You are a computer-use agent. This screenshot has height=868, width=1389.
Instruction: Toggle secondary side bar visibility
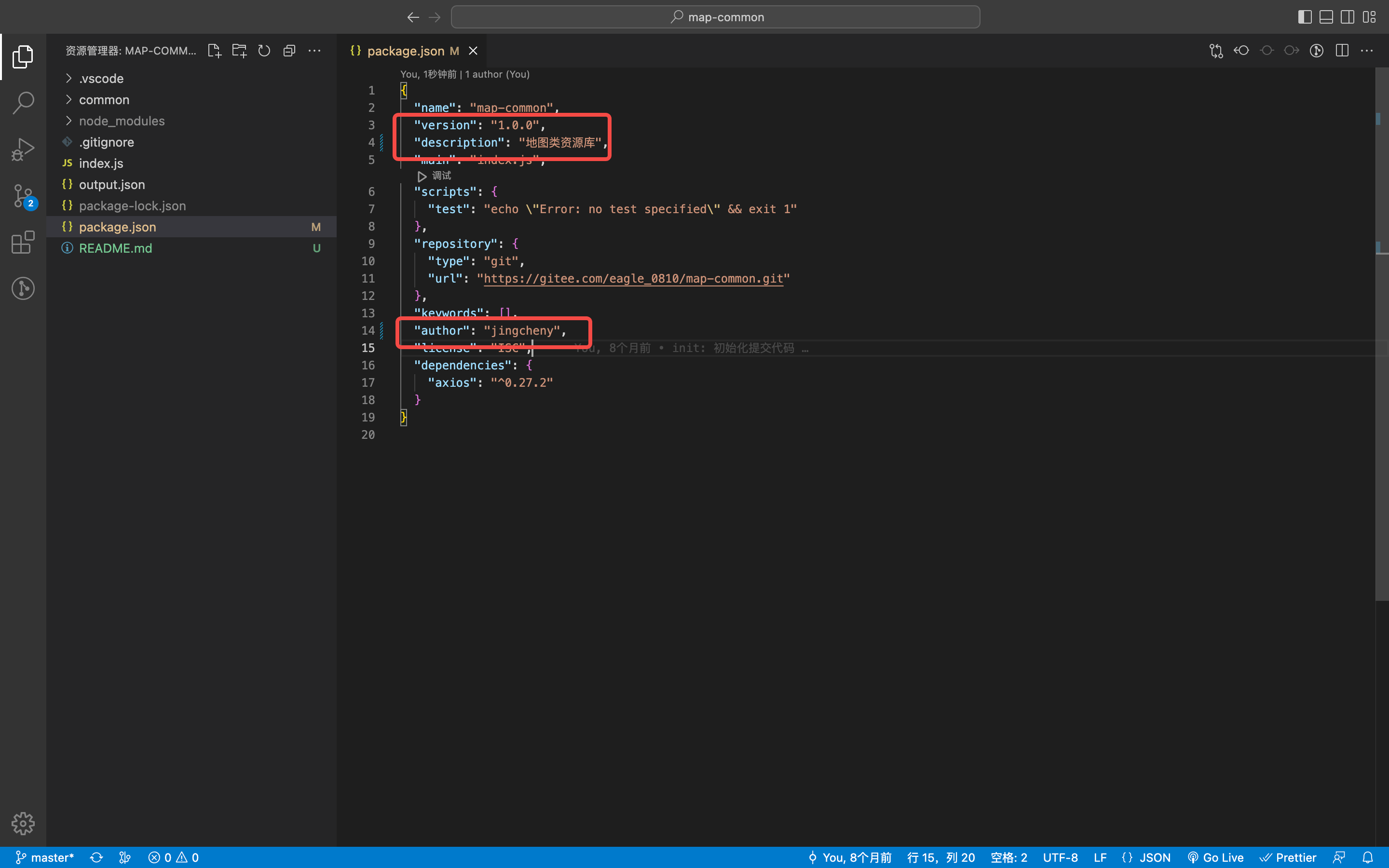point(1348,17)
